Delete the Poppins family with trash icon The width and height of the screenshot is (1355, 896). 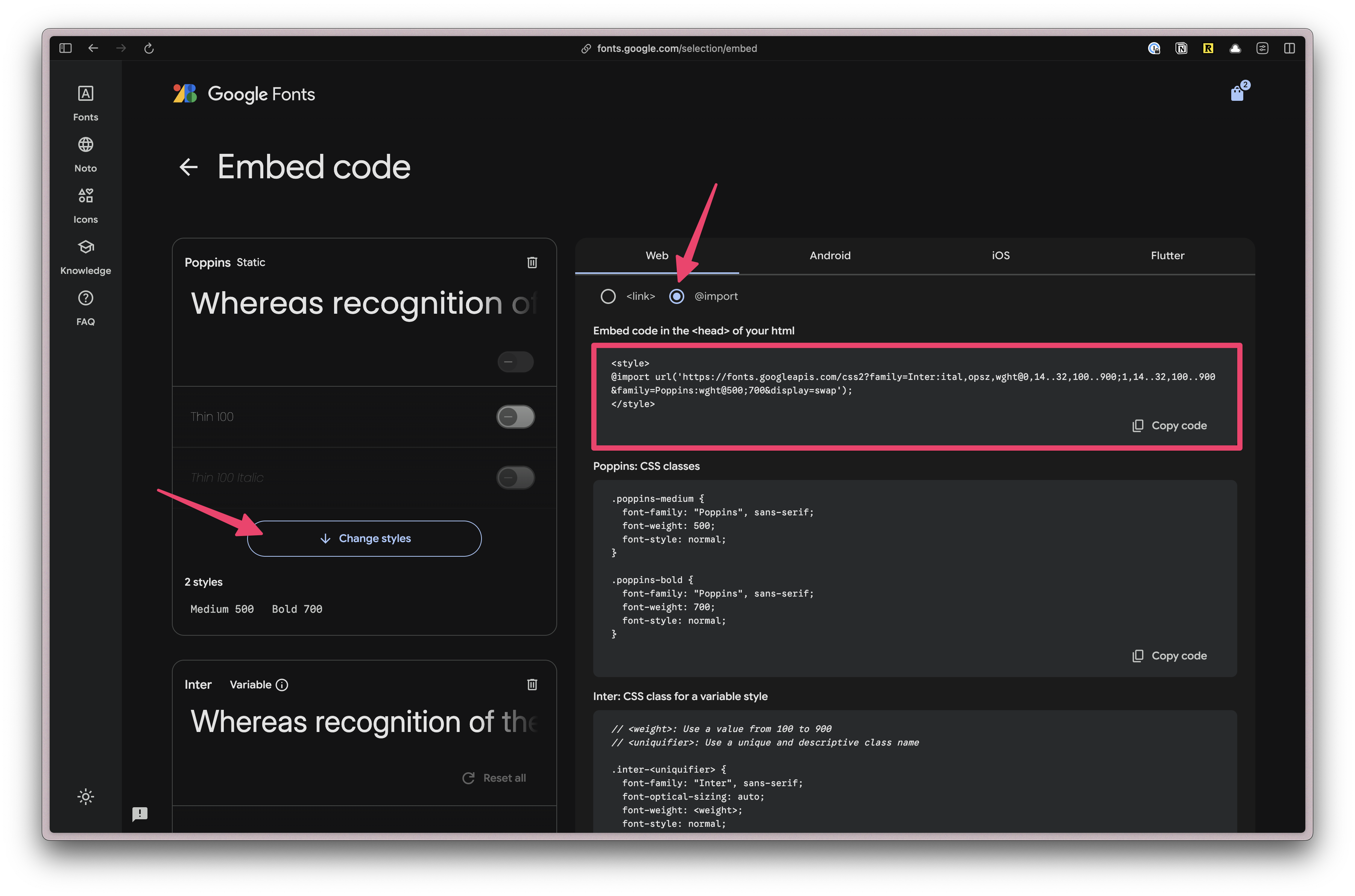[x=532, y=262]
